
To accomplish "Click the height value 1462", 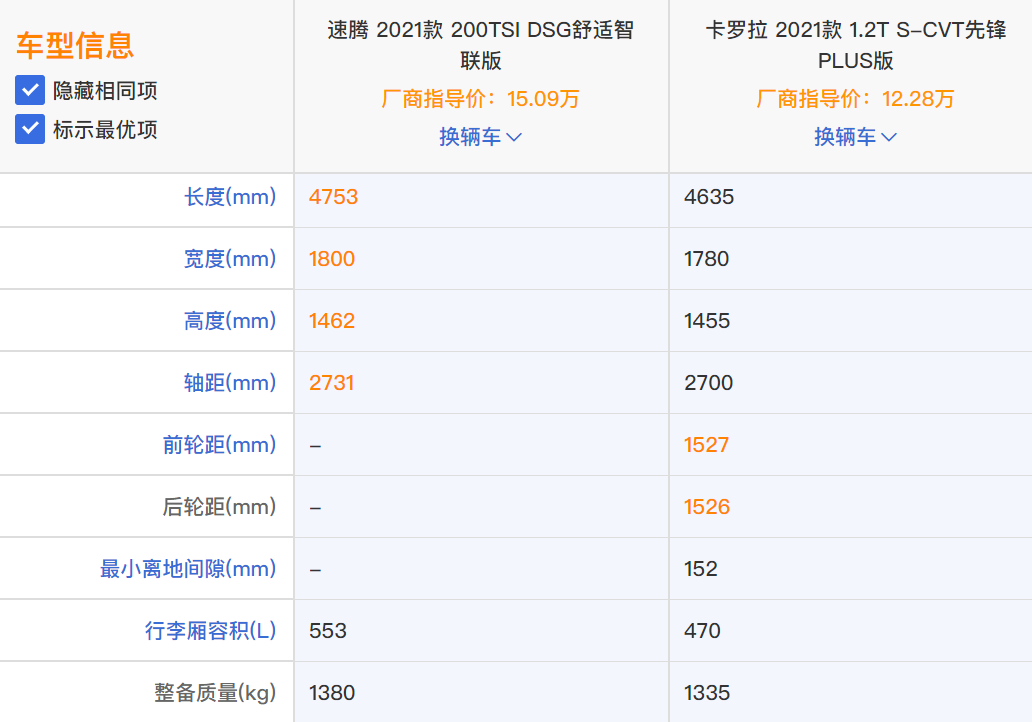I will 332,321.
